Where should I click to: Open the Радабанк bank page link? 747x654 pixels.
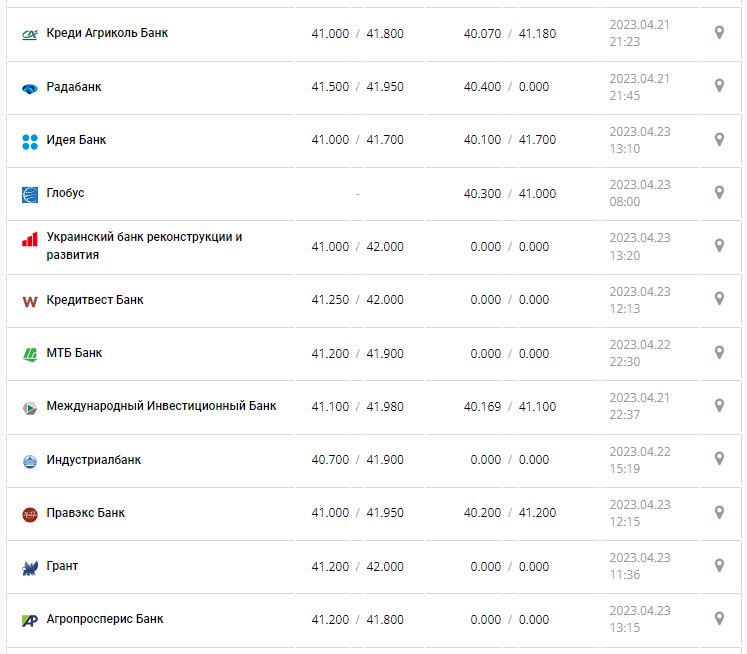click(x=74, y=87)
